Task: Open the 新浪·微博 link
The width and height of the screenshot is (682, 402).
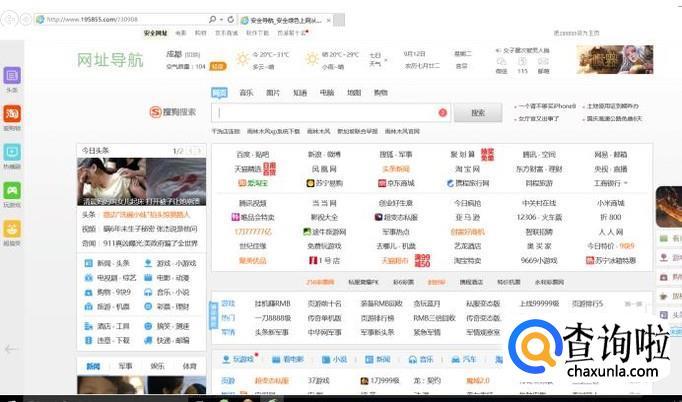Action: (x=324, y=154)
